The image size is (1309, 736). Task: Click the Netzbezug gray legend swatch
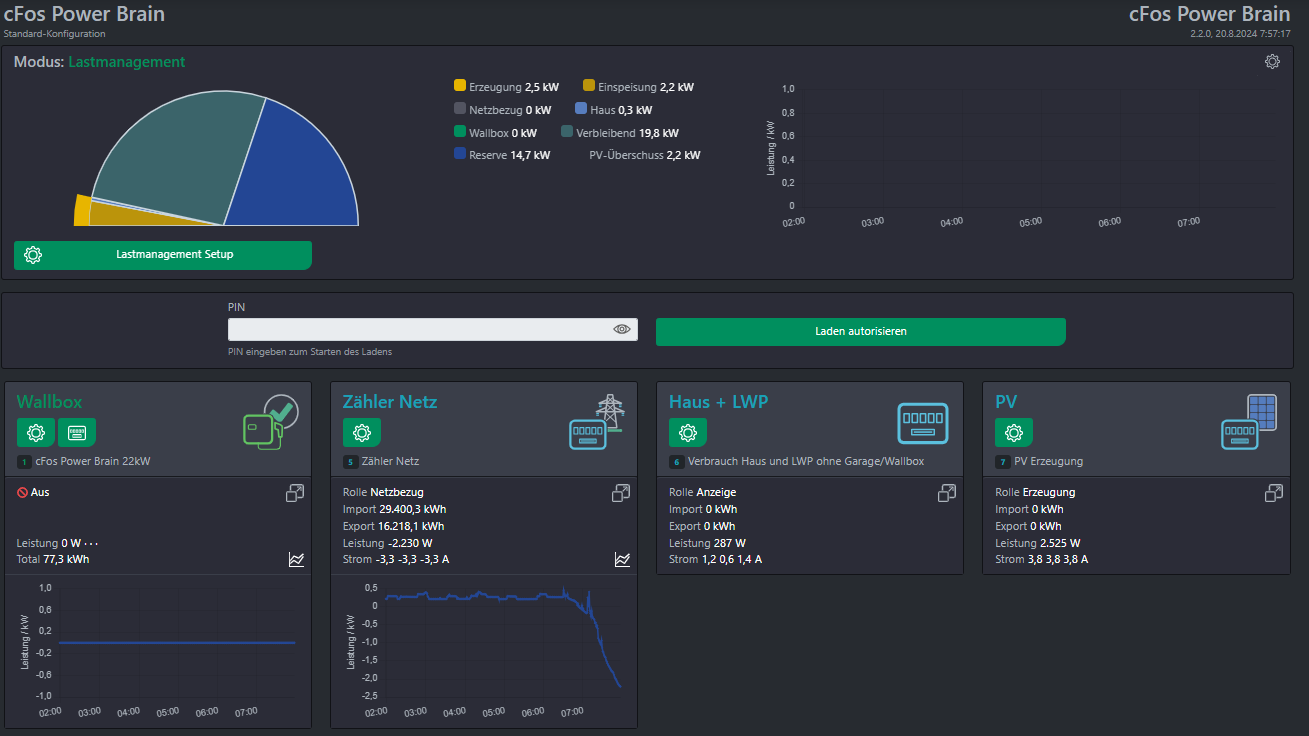460,110
